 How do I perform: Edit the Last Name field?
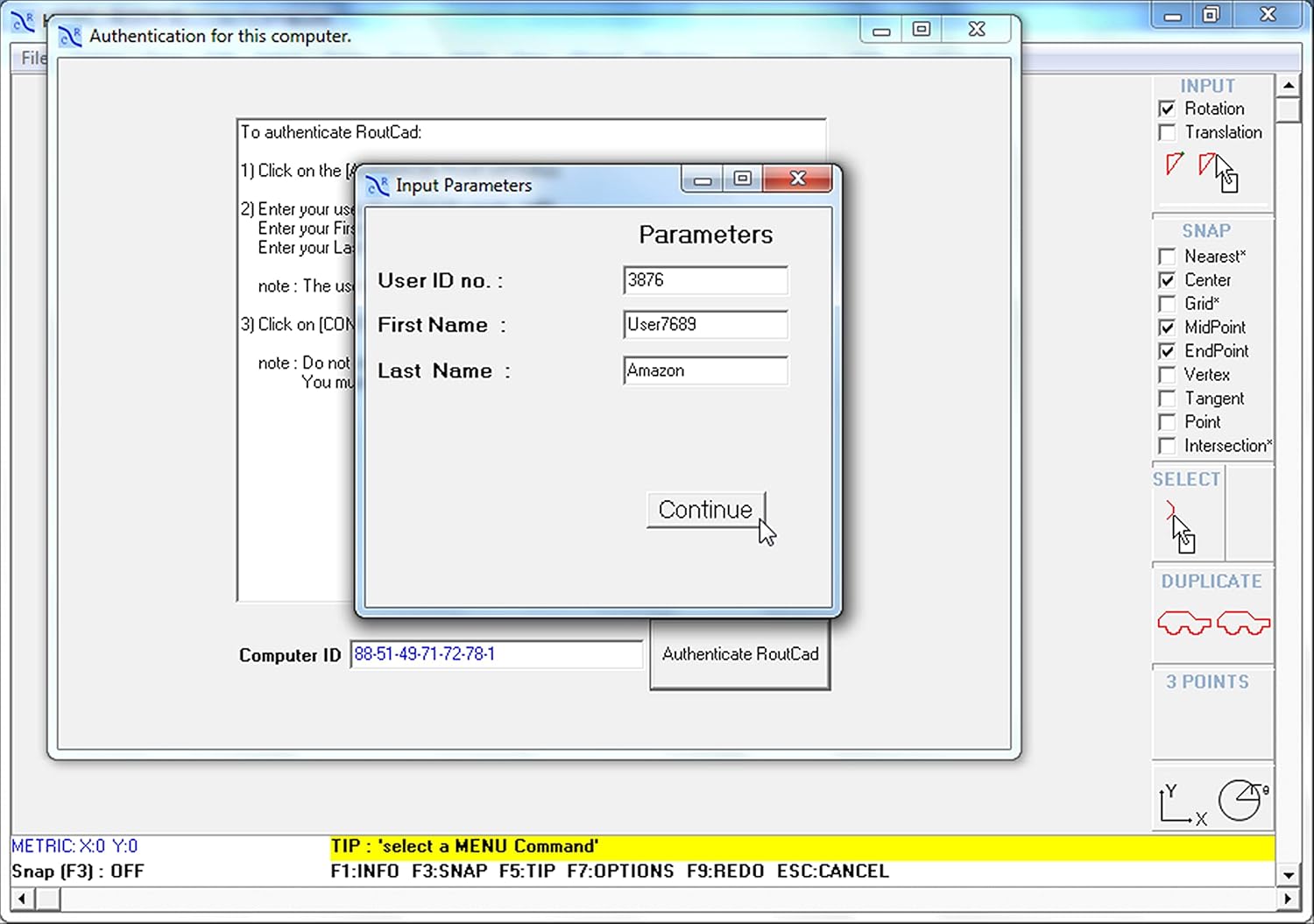pyautogui.click(x=705, y=370)
